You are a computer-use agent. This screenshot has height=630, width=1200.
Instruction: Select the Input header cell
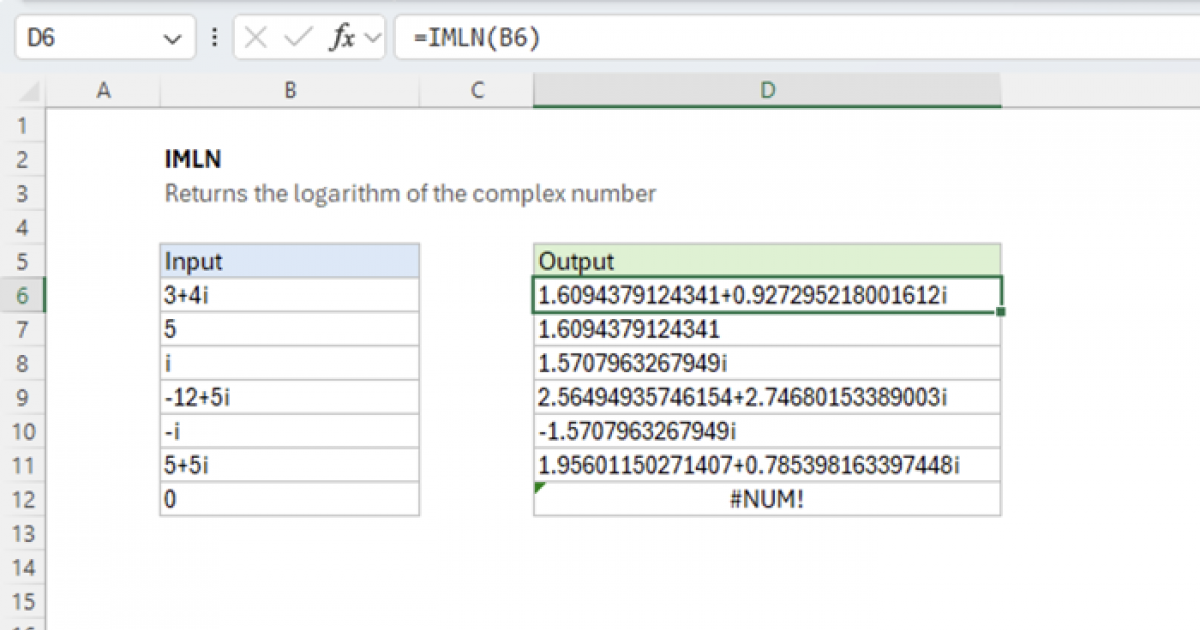[289, 261]
